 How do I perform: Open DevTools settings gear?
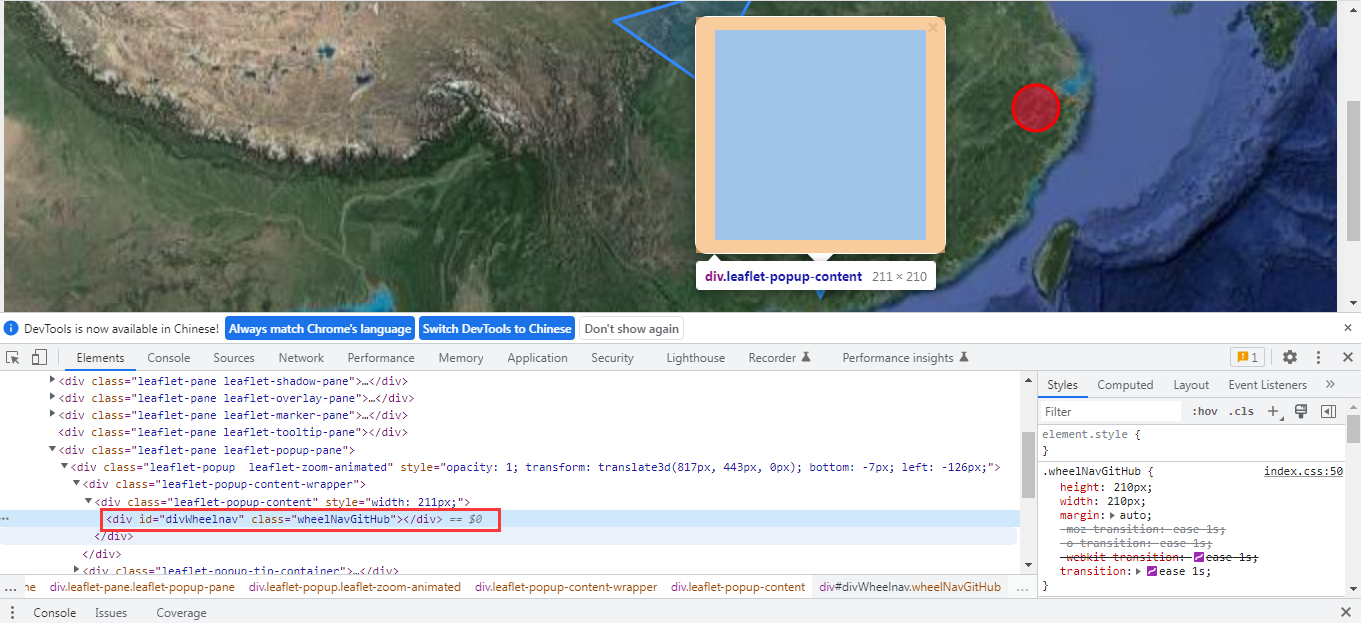point(1290,357)
